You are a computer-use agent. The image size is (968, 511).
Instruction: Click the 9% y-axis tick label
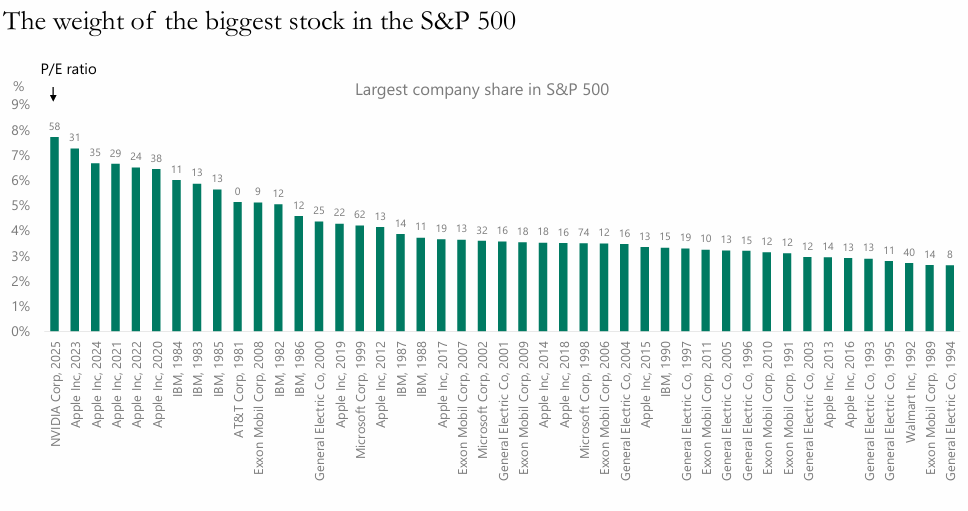click(x=19, y=104)
